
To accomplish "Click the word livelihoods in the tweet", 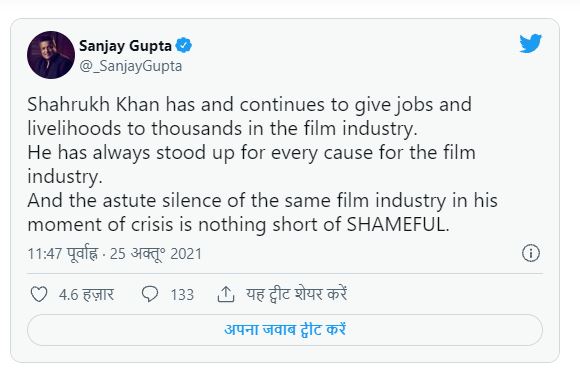I will (x=74, y=128).
